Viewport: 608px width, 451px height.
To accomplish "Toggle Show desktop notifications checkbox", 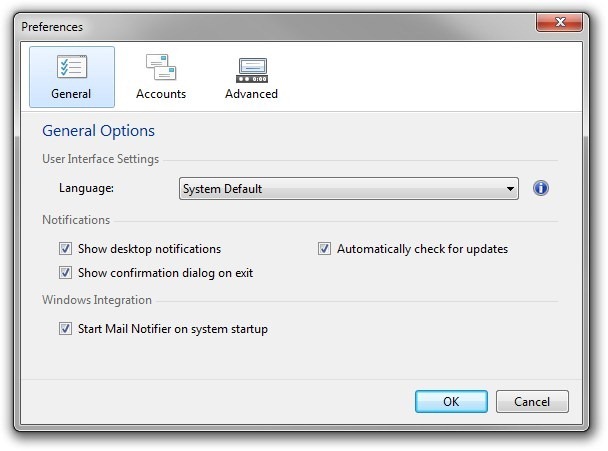I will coord(65,249).
